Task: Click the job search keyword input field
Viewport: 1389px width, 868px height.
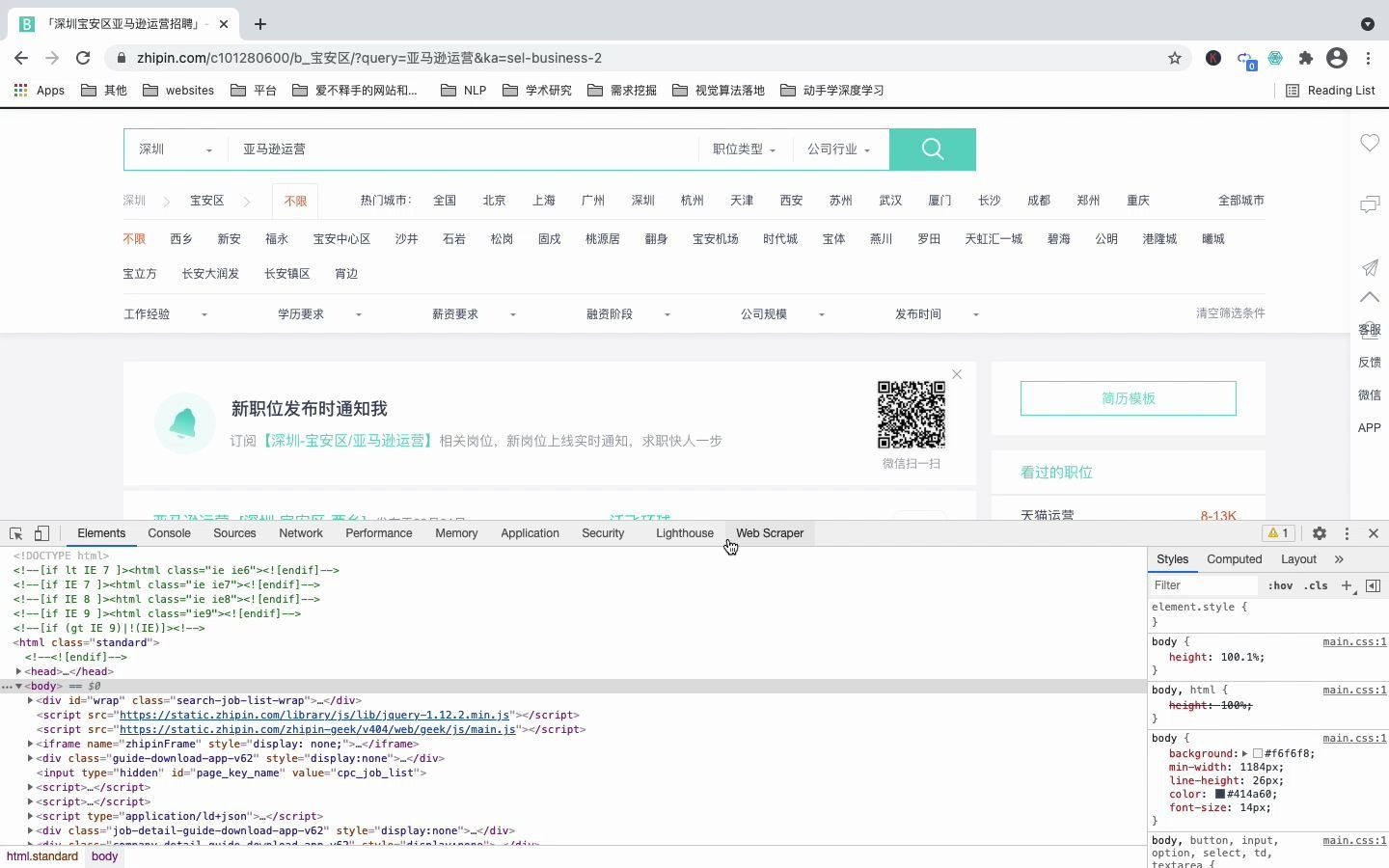Action: pyautogui.click(x=463, y=149)
